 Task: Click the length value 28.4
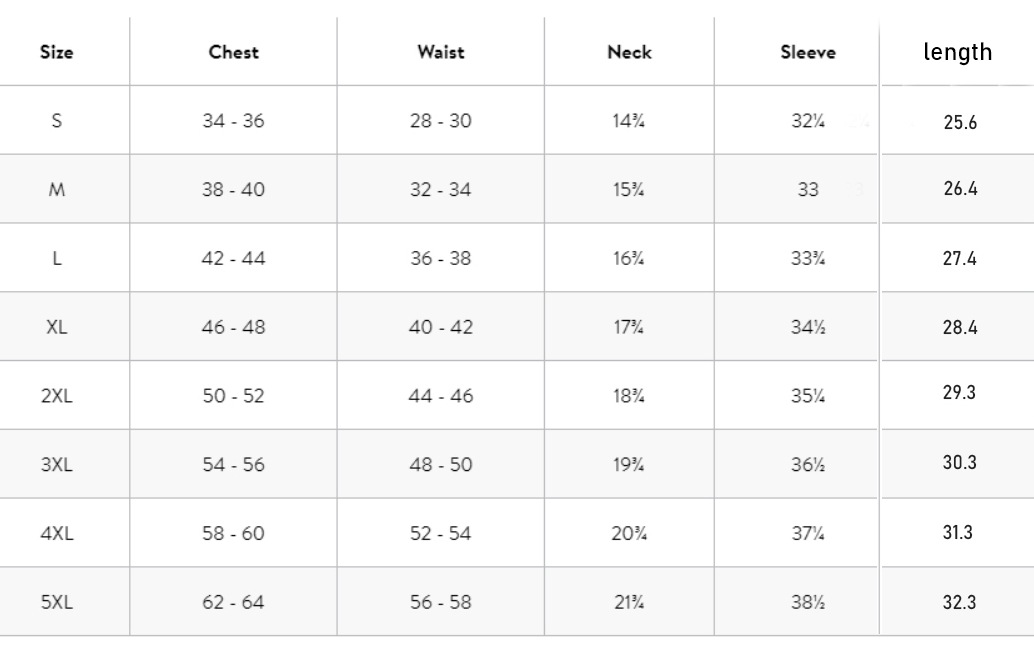[960, 328]
